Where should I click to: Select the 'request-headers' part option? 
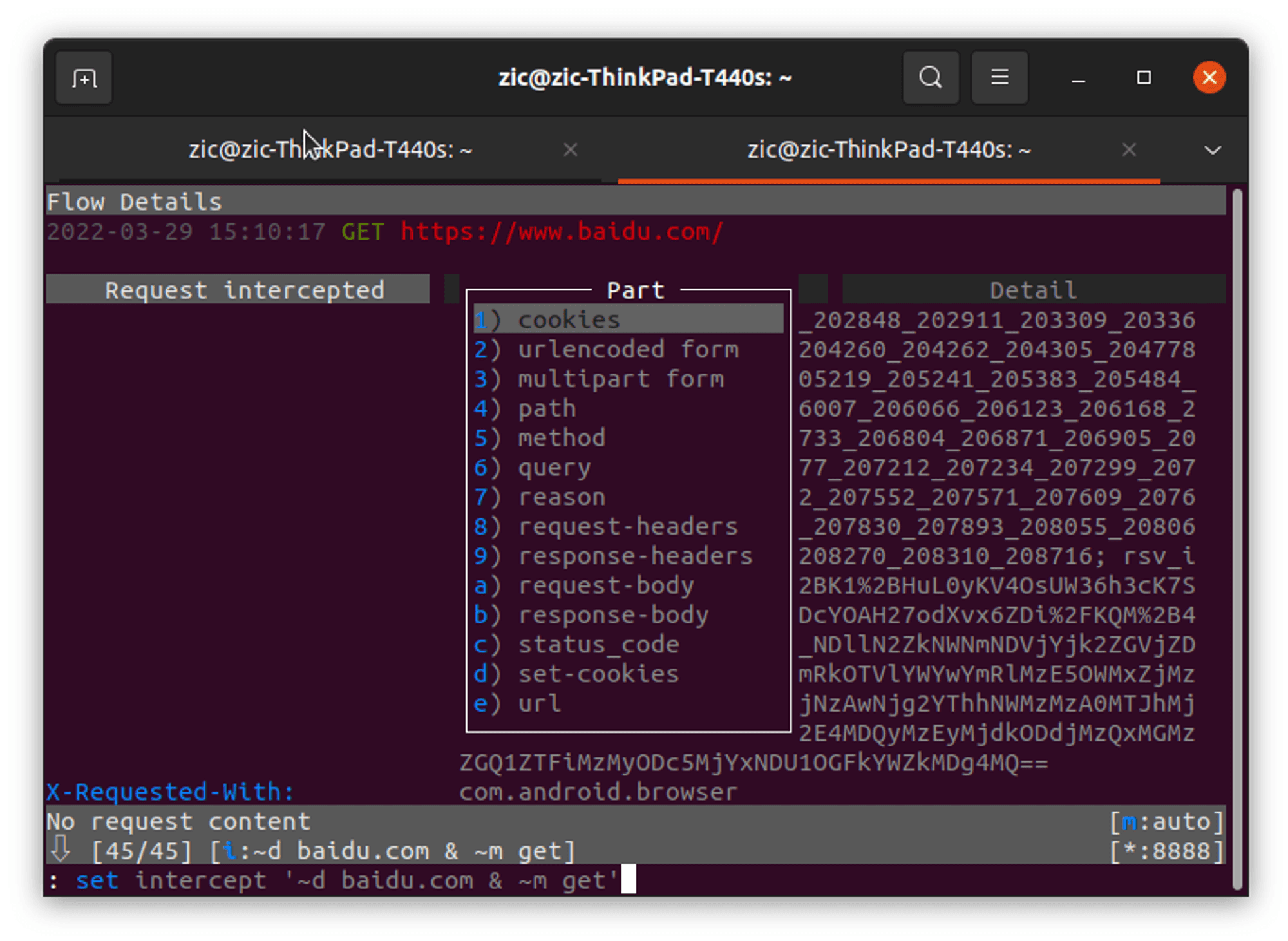coord(629,526)
